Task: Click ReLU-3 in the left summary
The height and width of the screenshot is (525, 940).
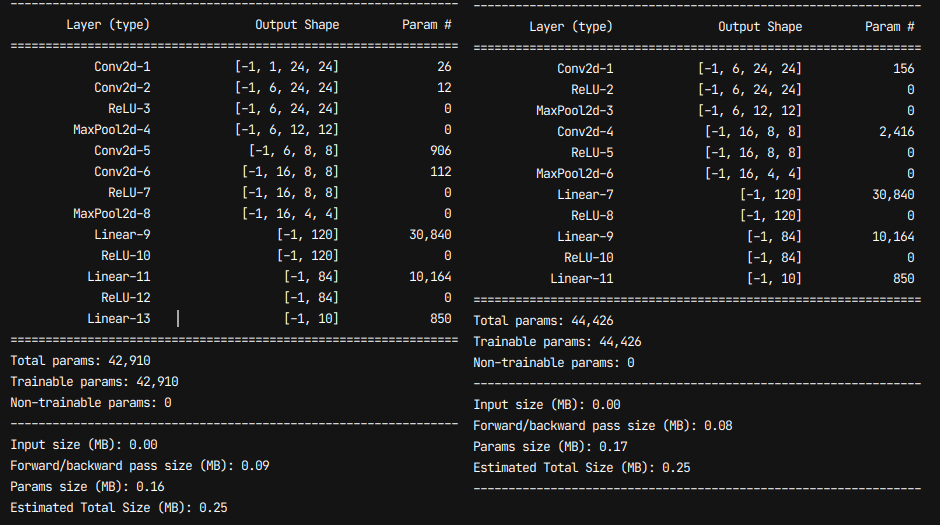Action: point(129,108)
